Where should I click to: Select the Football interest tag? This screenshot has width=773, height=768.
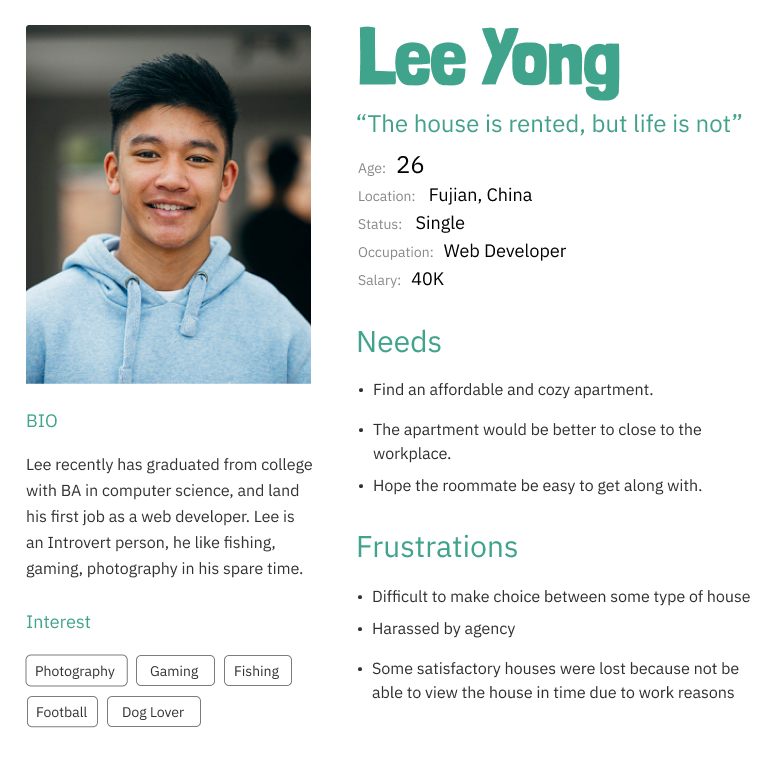point(62,712)
